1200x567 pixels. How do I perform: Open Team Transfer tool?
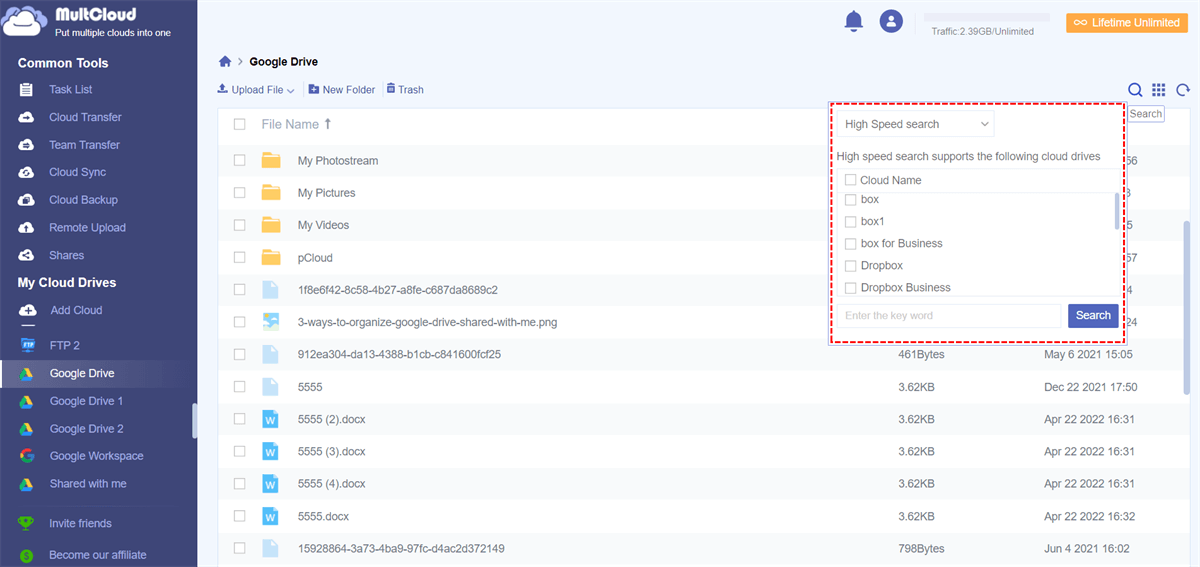(84, 145)
